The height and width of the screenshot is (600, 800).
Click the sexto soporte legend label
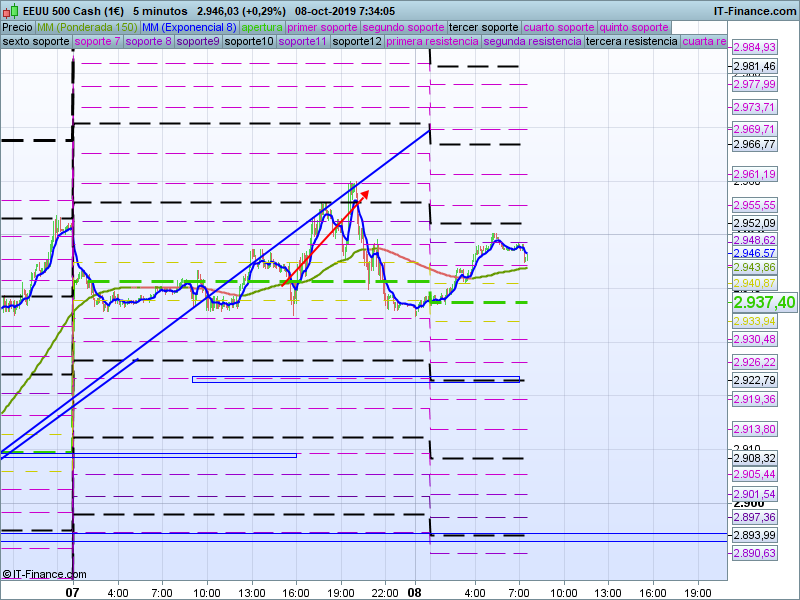[x=36, y=42]
